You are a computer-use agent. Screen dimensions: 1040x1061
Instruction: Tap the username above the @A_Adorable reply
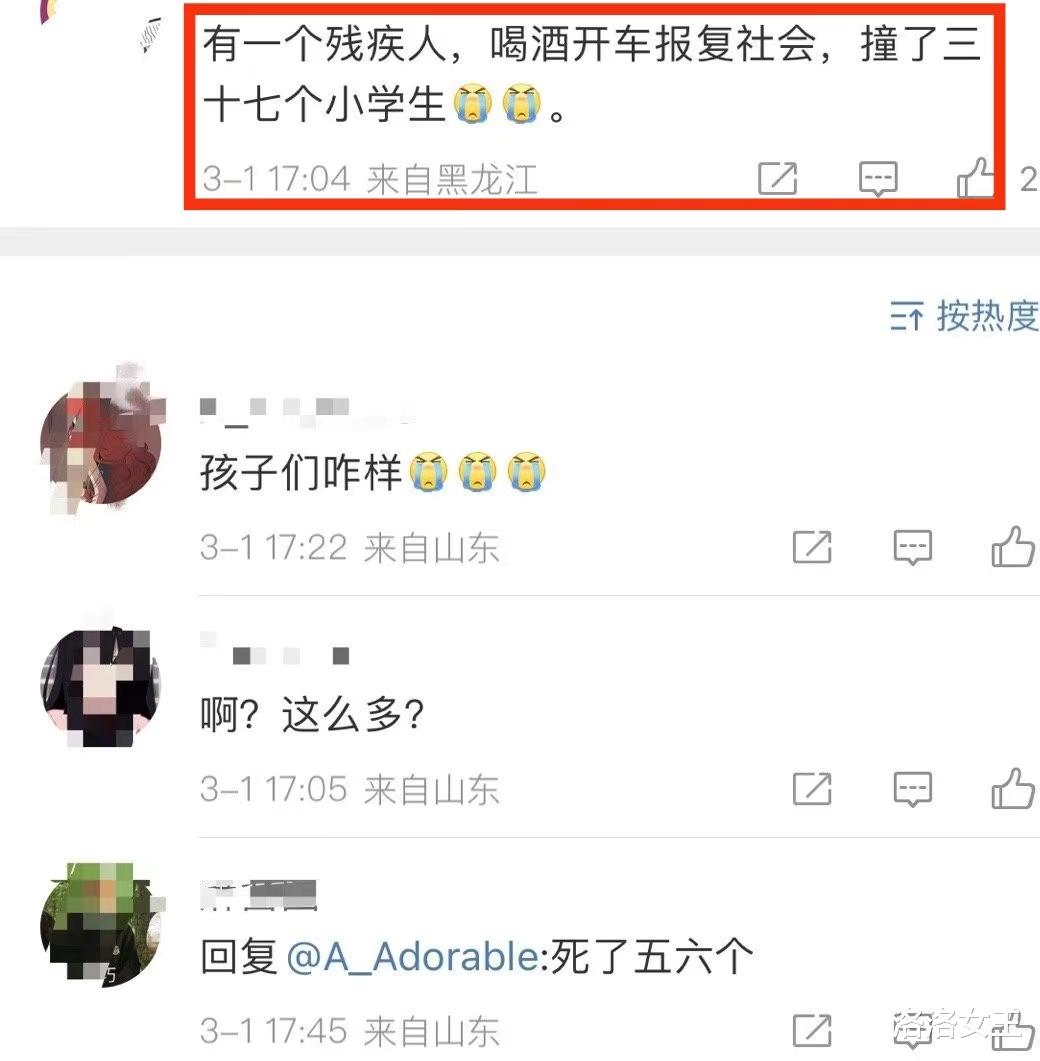click(x=258, y=895)
